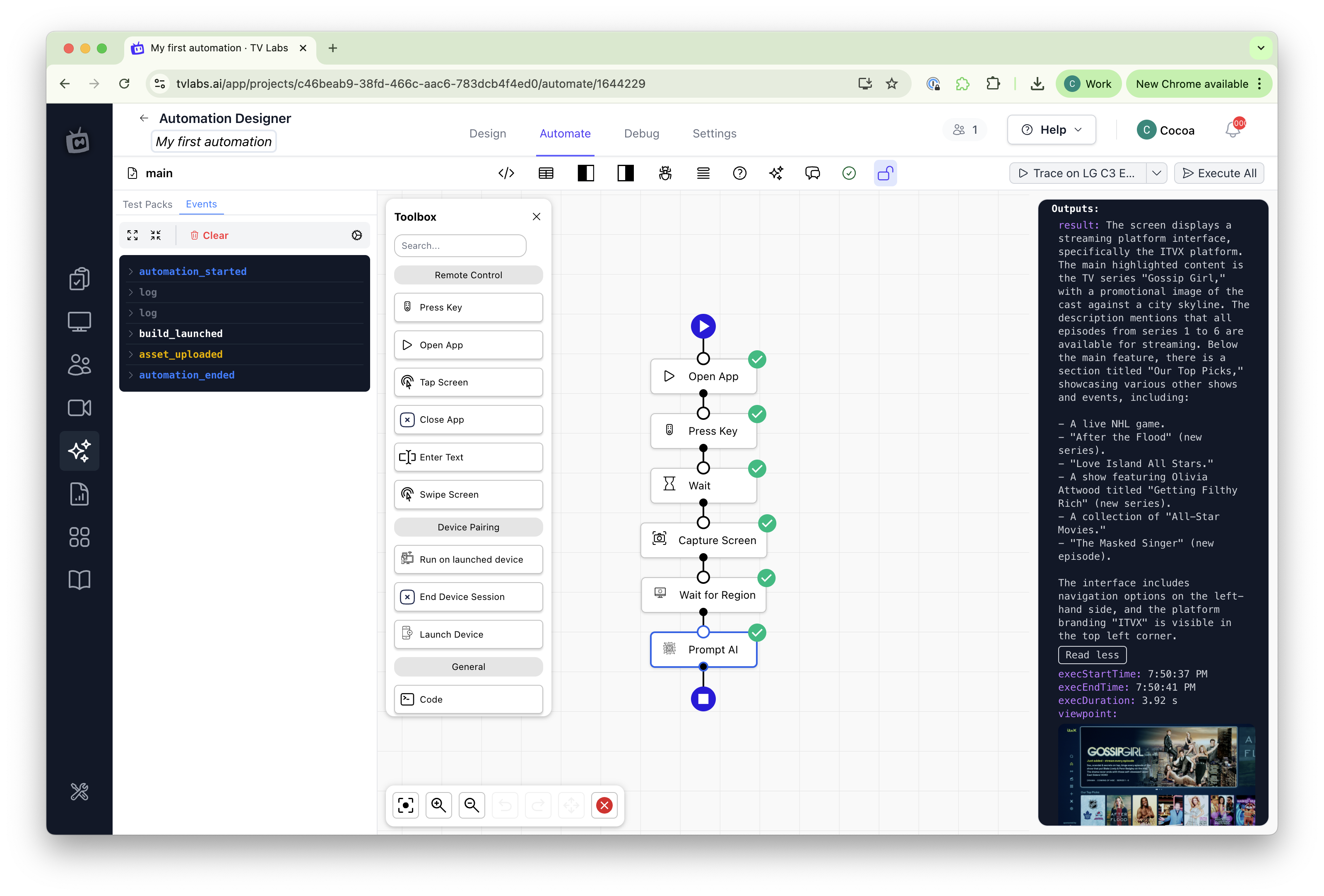The height and width of the screenshot is (896, 1324).
Task: Click the fit-to-view canvas icon
Action: 406,805
